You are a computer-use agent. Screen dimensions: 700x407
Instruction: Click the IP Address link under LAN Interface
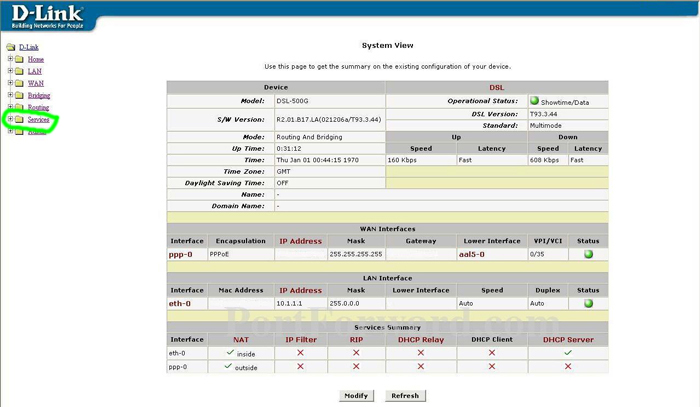coord(300,290)
